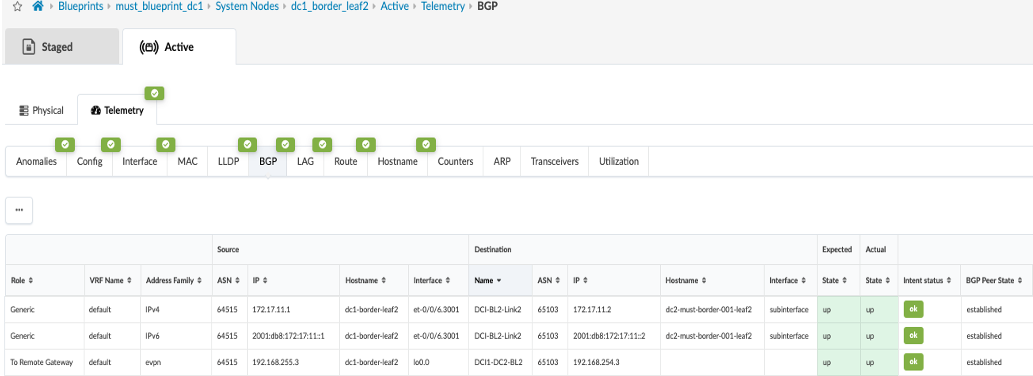This screenshot has height=376, width=1033.
Task: Select the Telemetry tab
Action: pos(117,110)
